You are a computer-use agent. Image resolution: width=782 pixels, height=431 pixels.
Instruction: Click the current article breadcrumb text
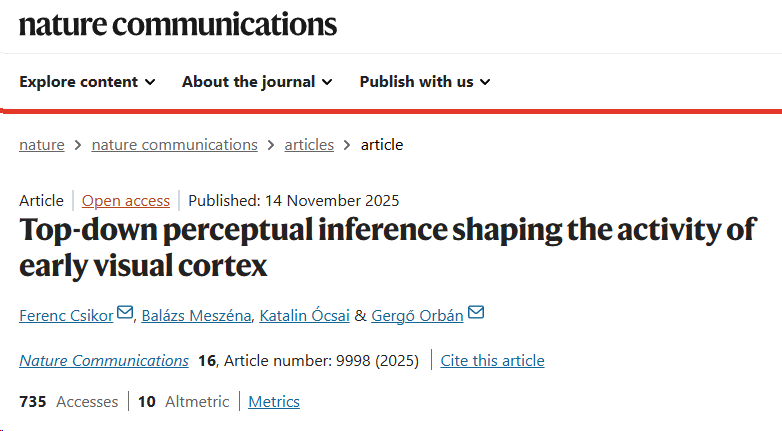coord(382,145)
